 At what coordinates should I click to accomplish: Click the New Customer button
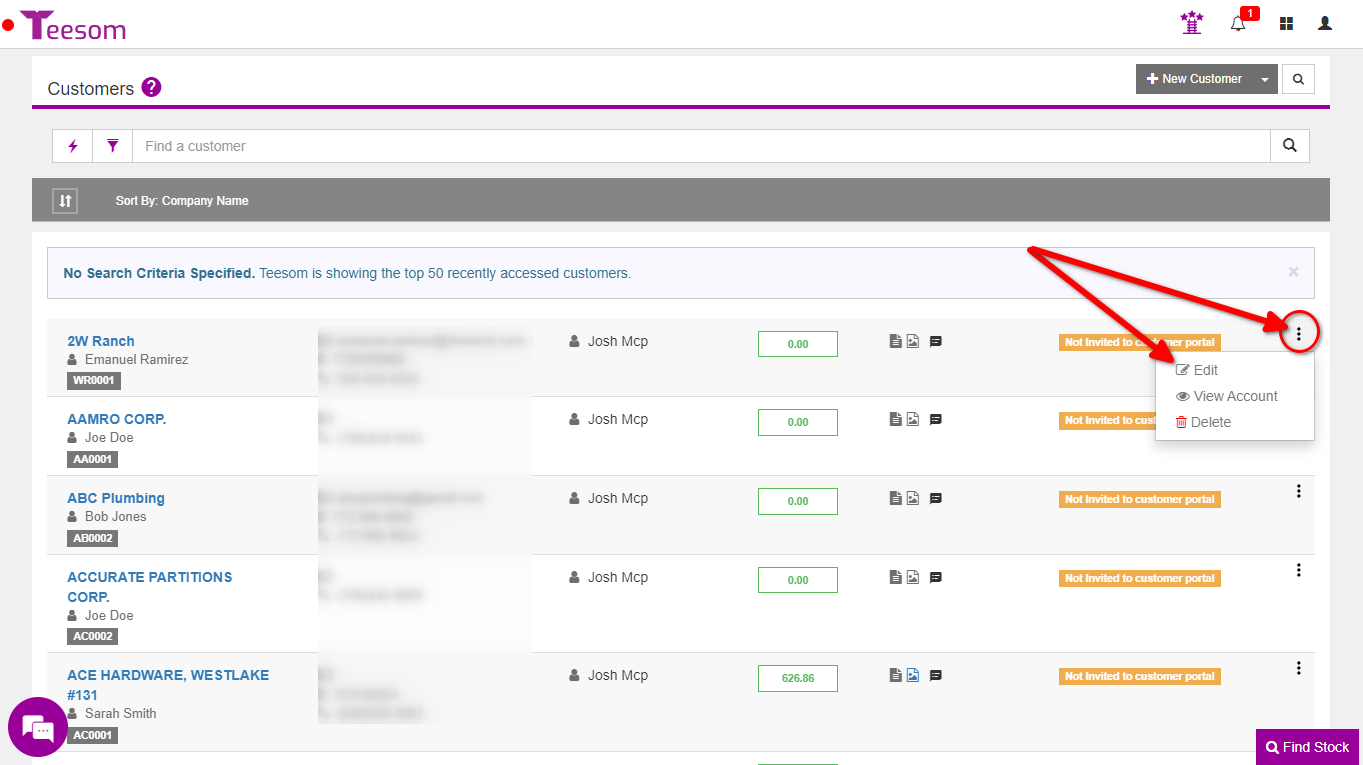(x=1194, y=79)
